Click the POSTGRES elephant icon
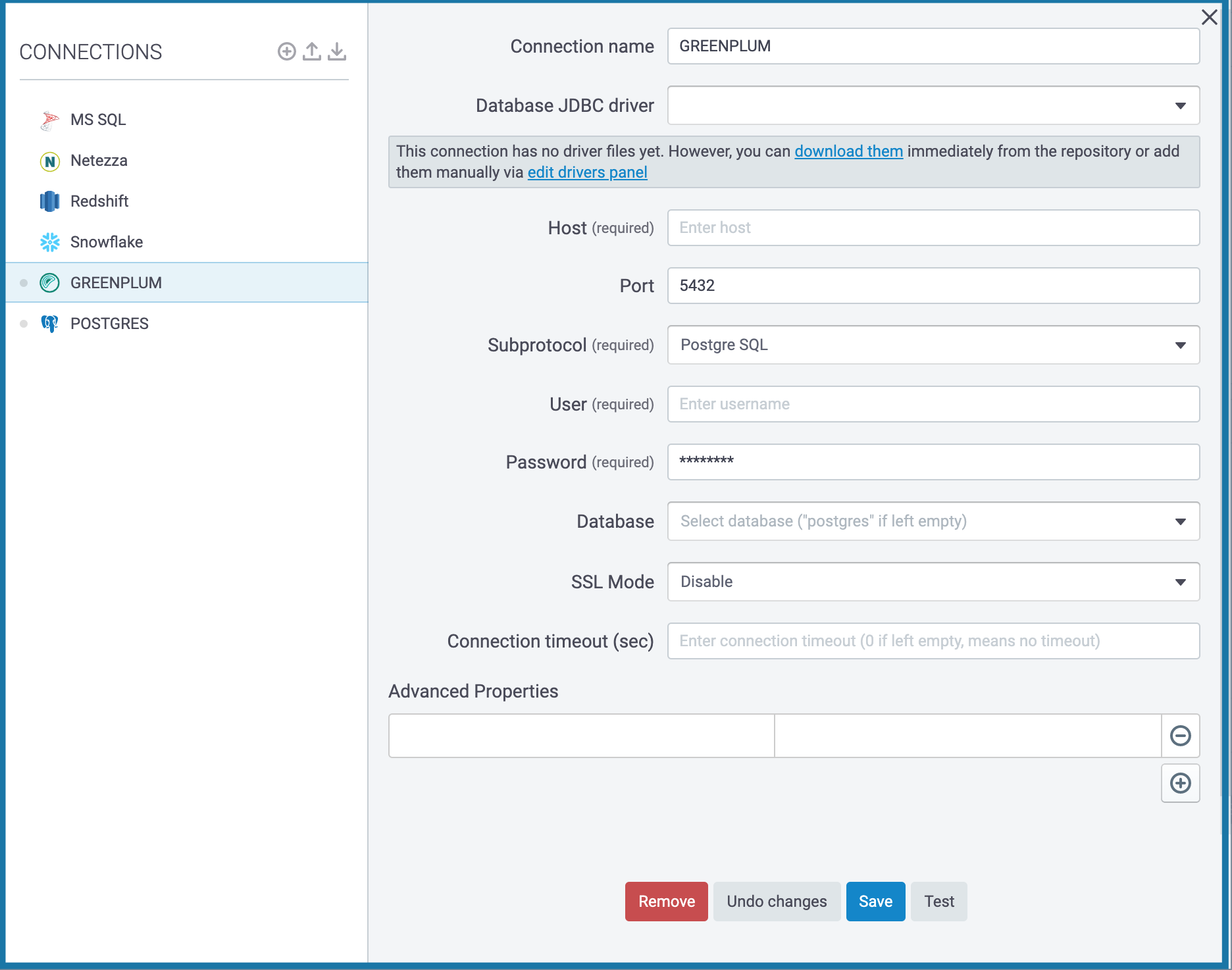This screenshot has width=1232, height=970. [x=49, y=324]
